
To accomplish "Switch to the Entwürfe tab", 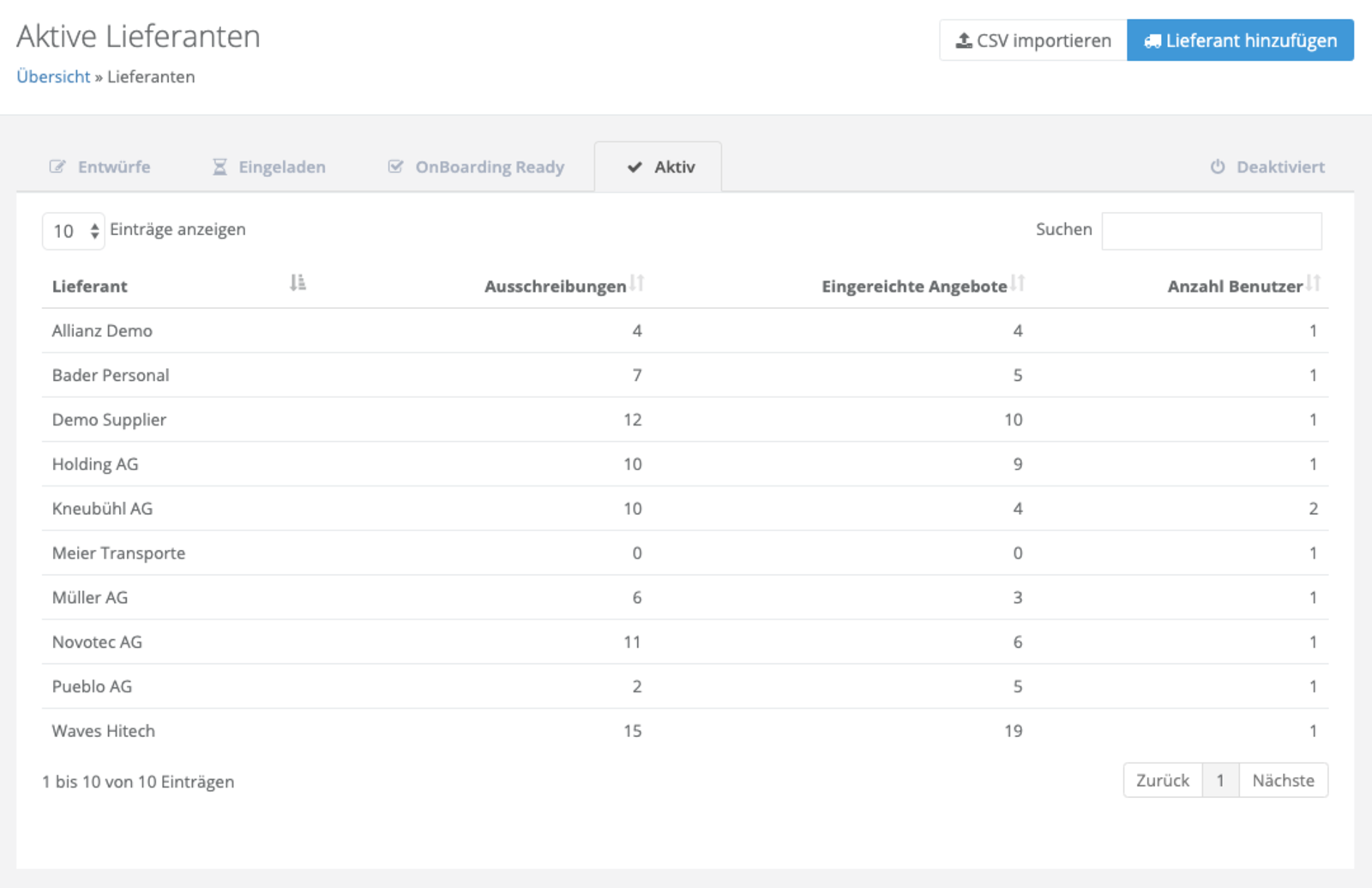I will click(x=100, y=166).
